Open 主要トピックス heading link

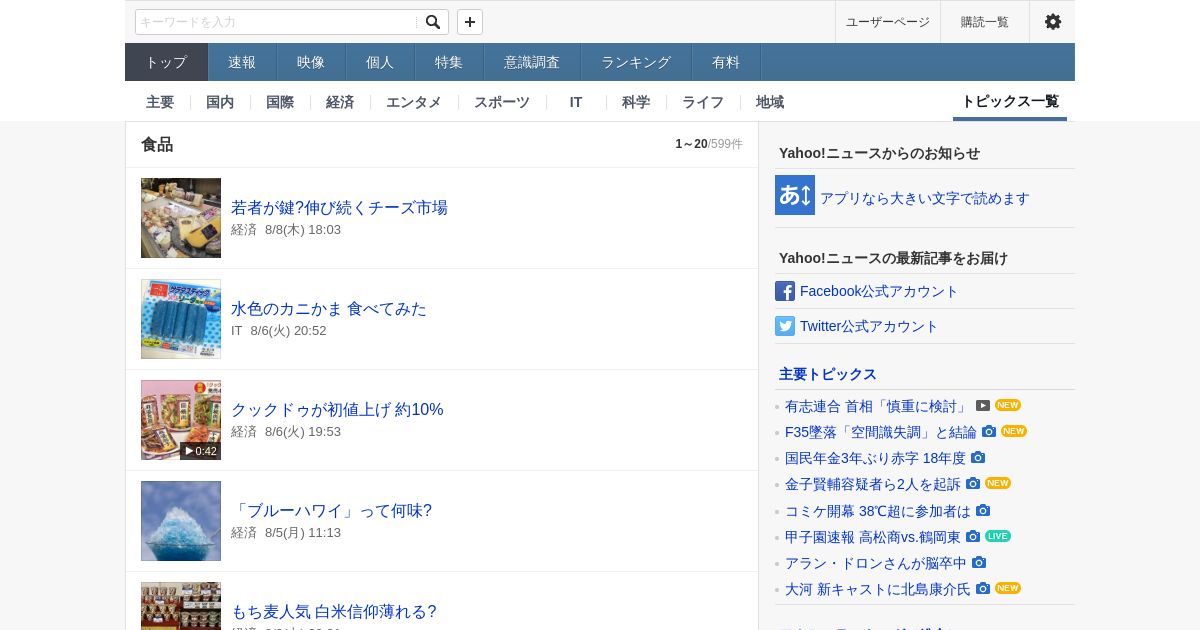click(x=828, y=374)
